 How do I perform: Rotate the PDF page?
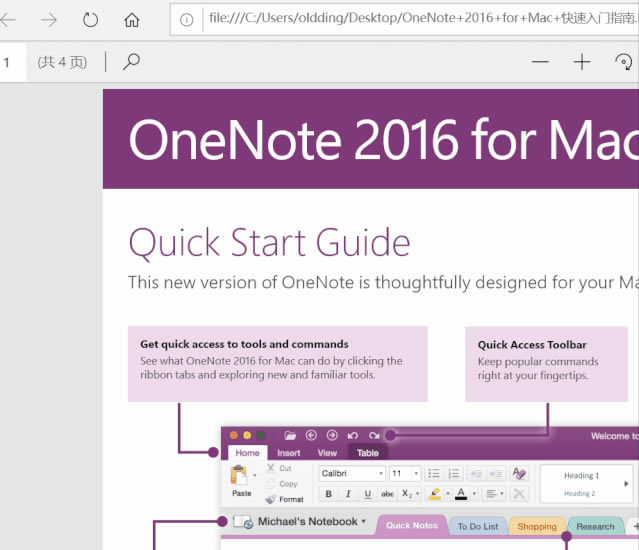[623, 62]
